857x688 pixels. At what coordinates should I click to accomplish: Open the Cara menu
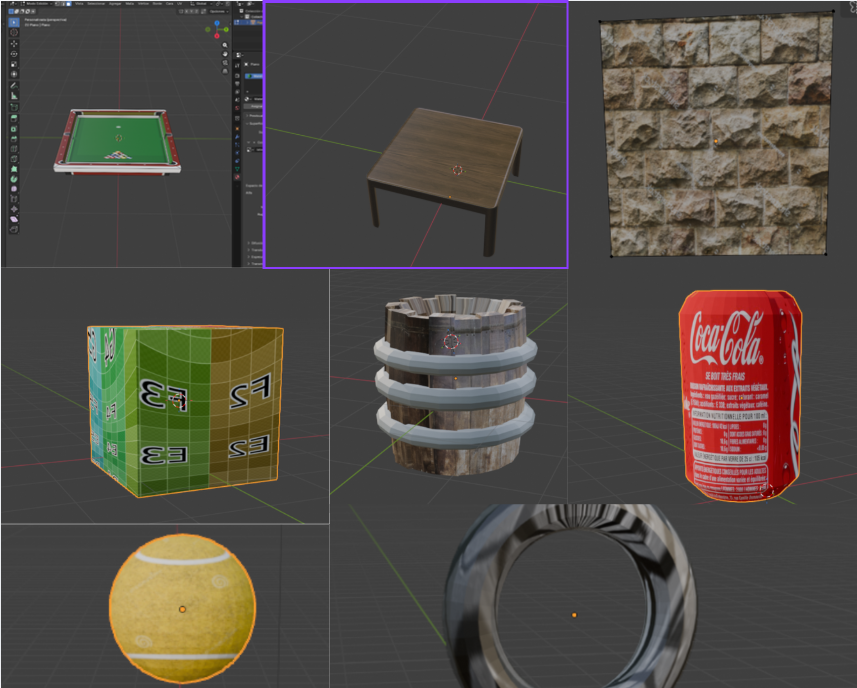[x=169, y=3]
